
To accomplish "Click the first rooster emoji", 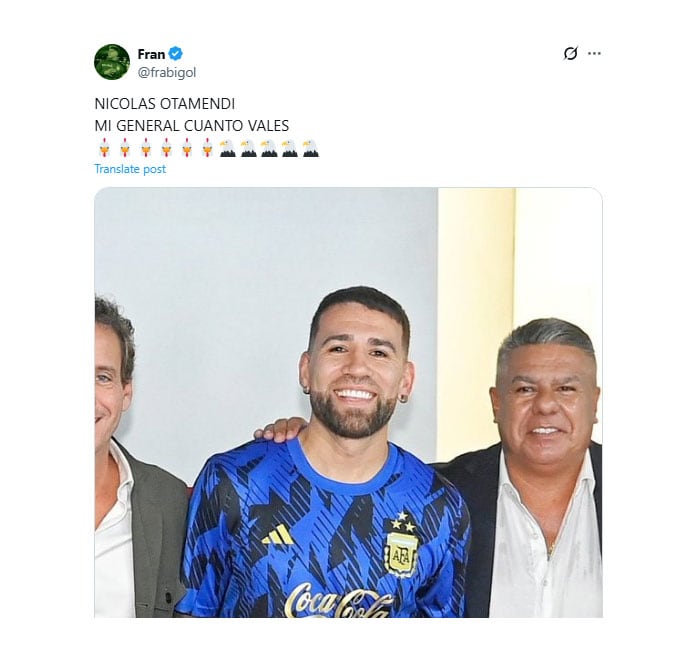I will point(104,148).
